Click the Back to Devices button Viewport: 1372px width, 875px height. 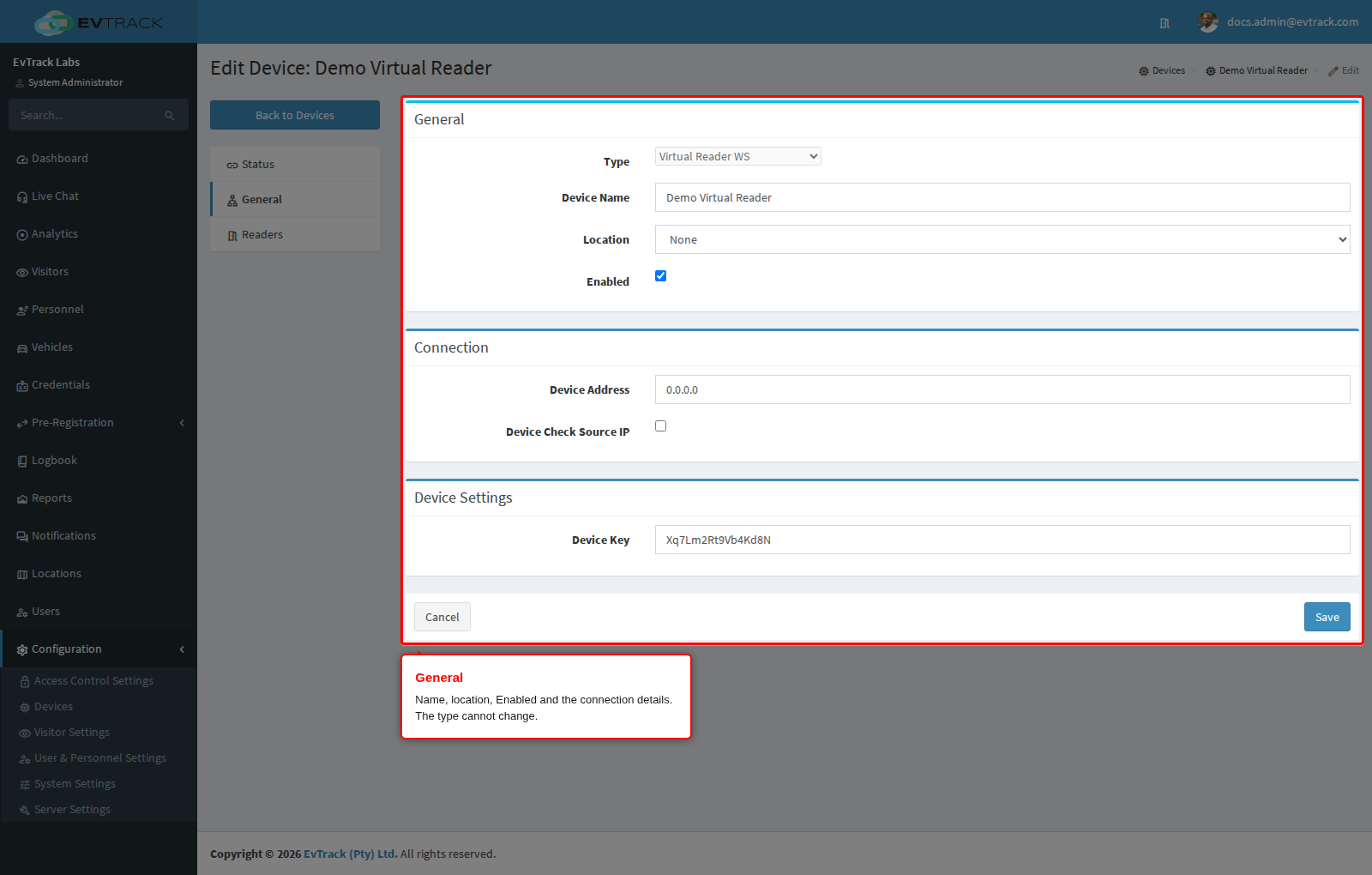click(x=295, y=115)
